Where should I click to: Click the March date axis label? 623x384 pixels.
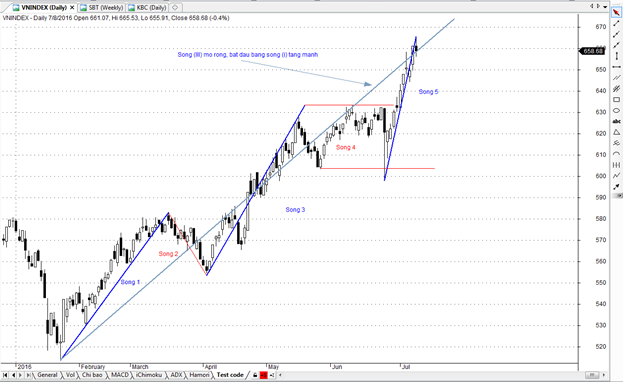140,367
